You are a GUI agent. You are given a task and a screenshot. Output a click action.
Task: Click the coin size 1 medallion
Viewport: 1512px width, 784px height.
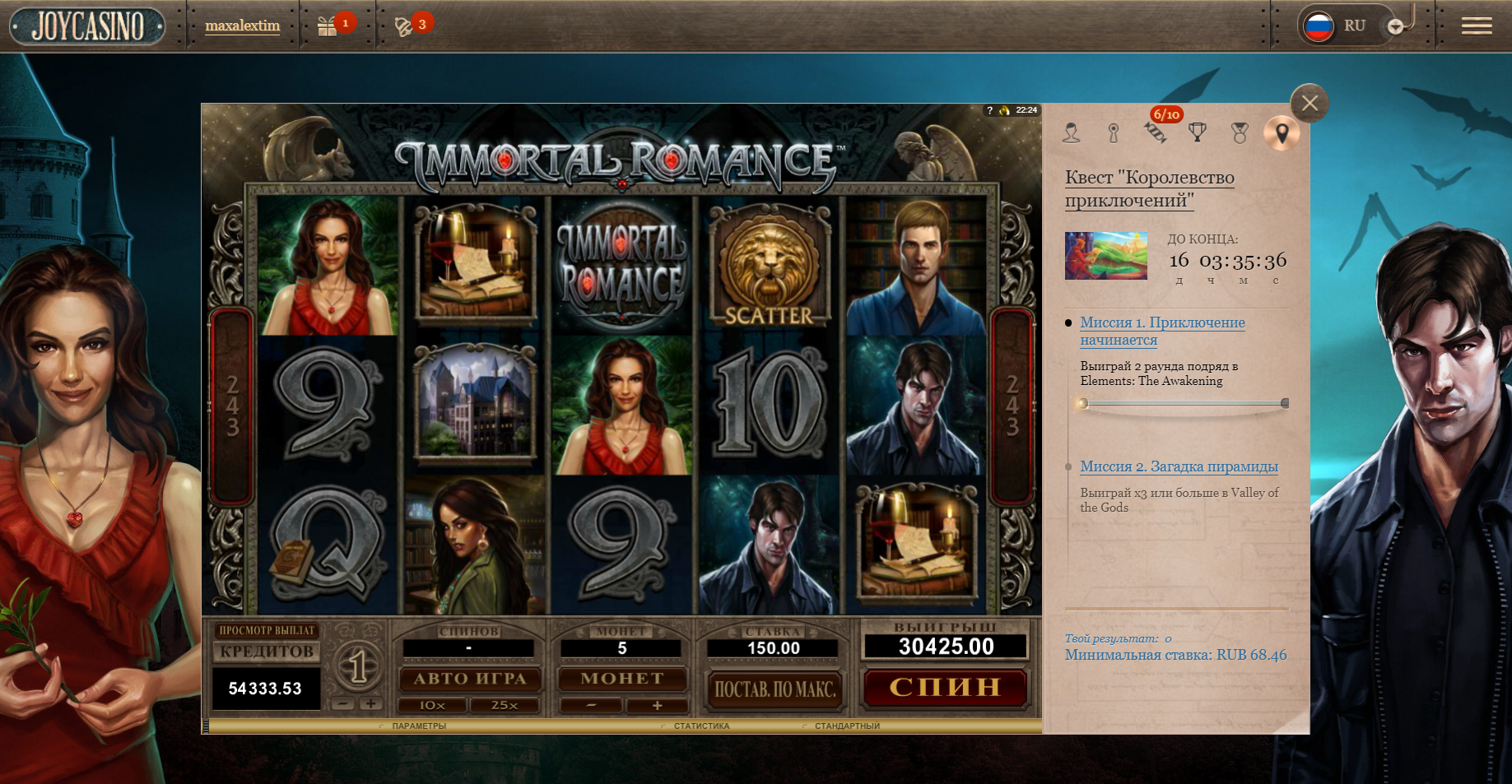[357, 667]
